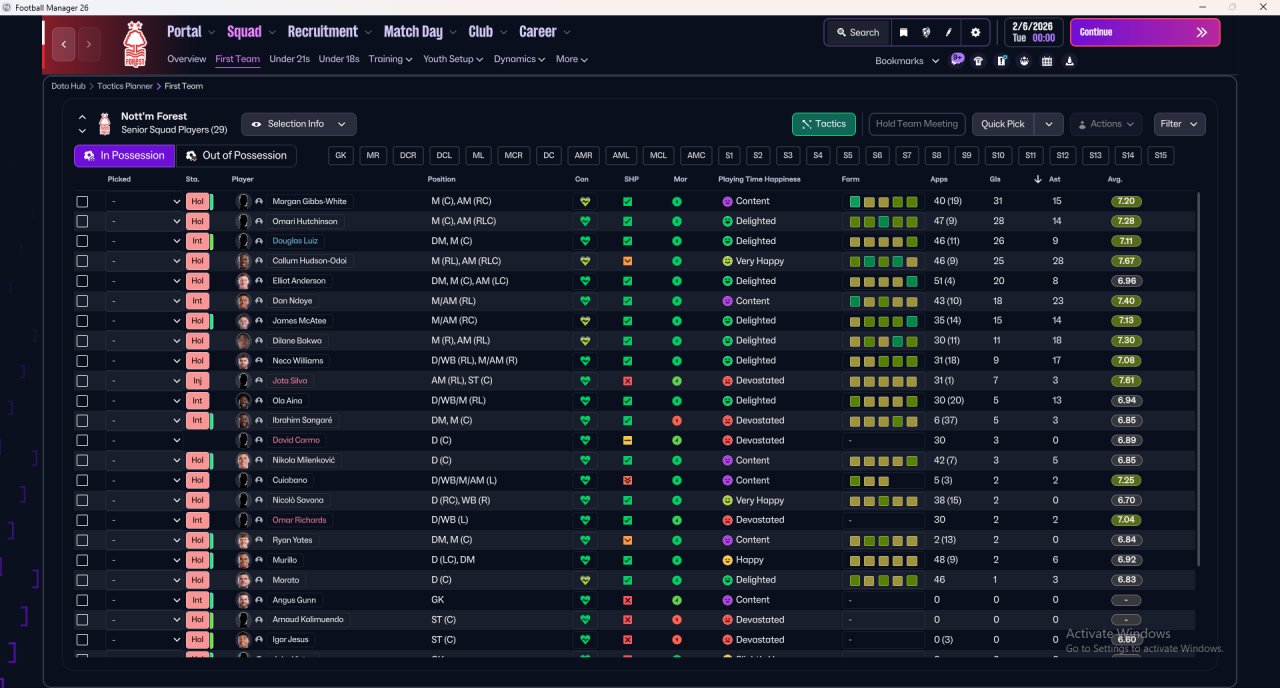Viewport: 1280px width, 688px height.
Task: Click the pencil edit icon in top bar
Action: [x=948, y=32]
